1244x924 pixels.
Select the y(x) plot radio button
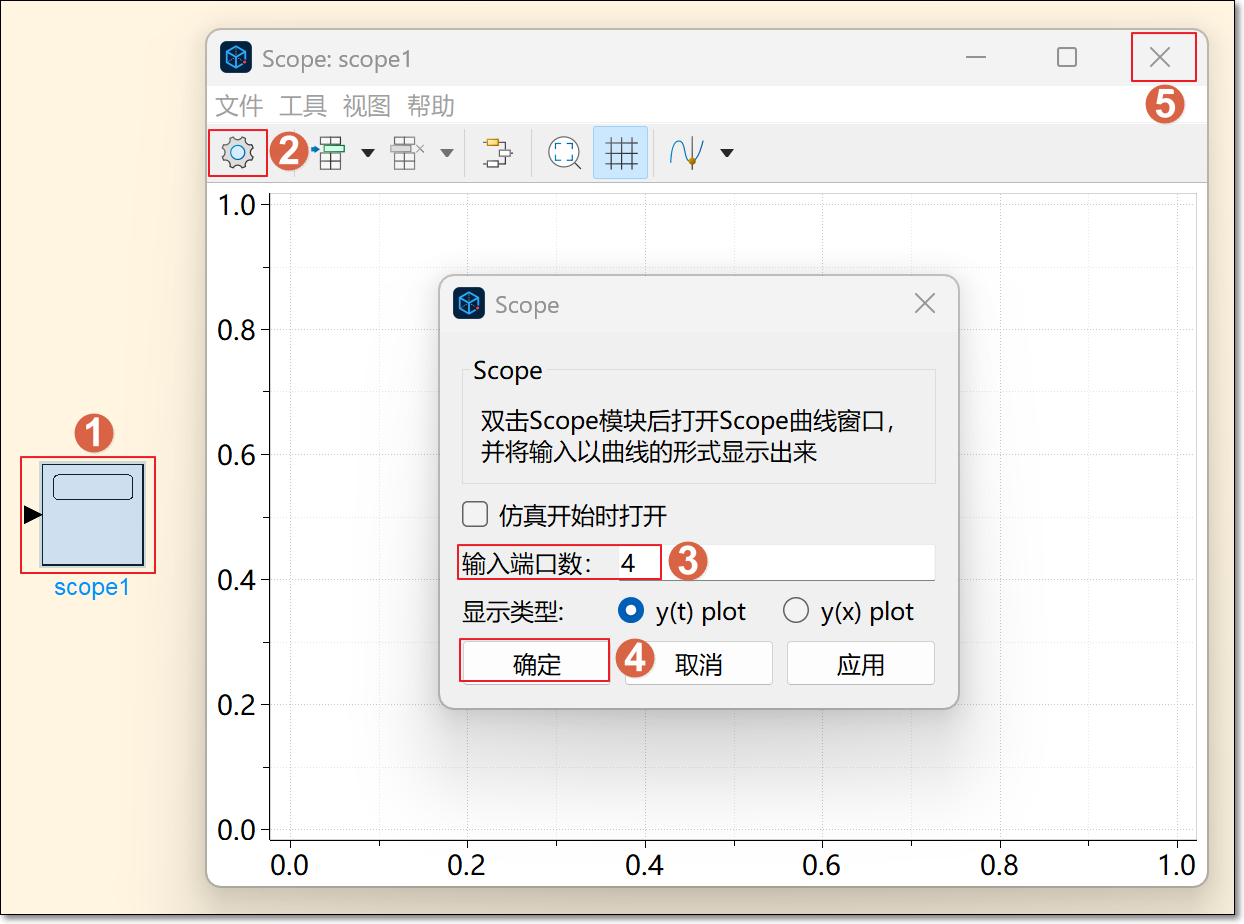click(796, 610)
